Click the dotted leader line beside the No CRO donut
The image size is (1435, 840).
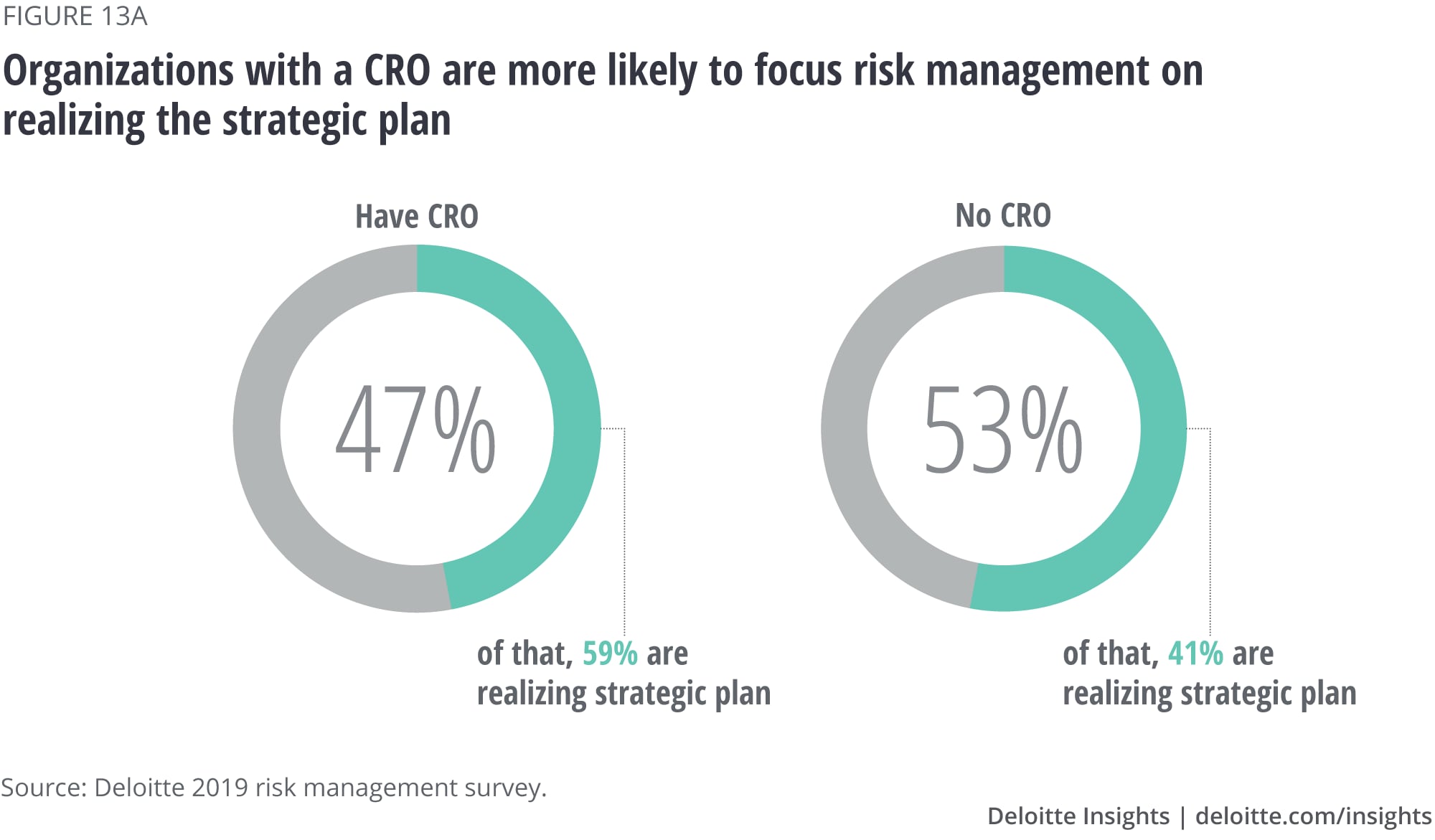click(x=1210, y=531)
